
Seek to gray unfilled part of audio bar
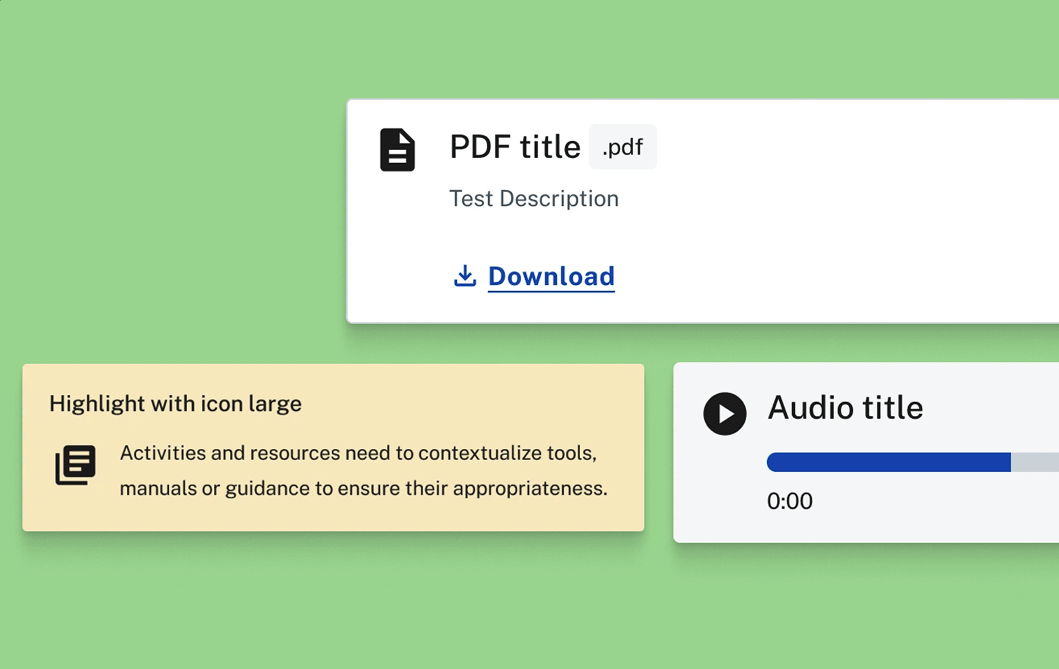click(x=1035, y=462)
